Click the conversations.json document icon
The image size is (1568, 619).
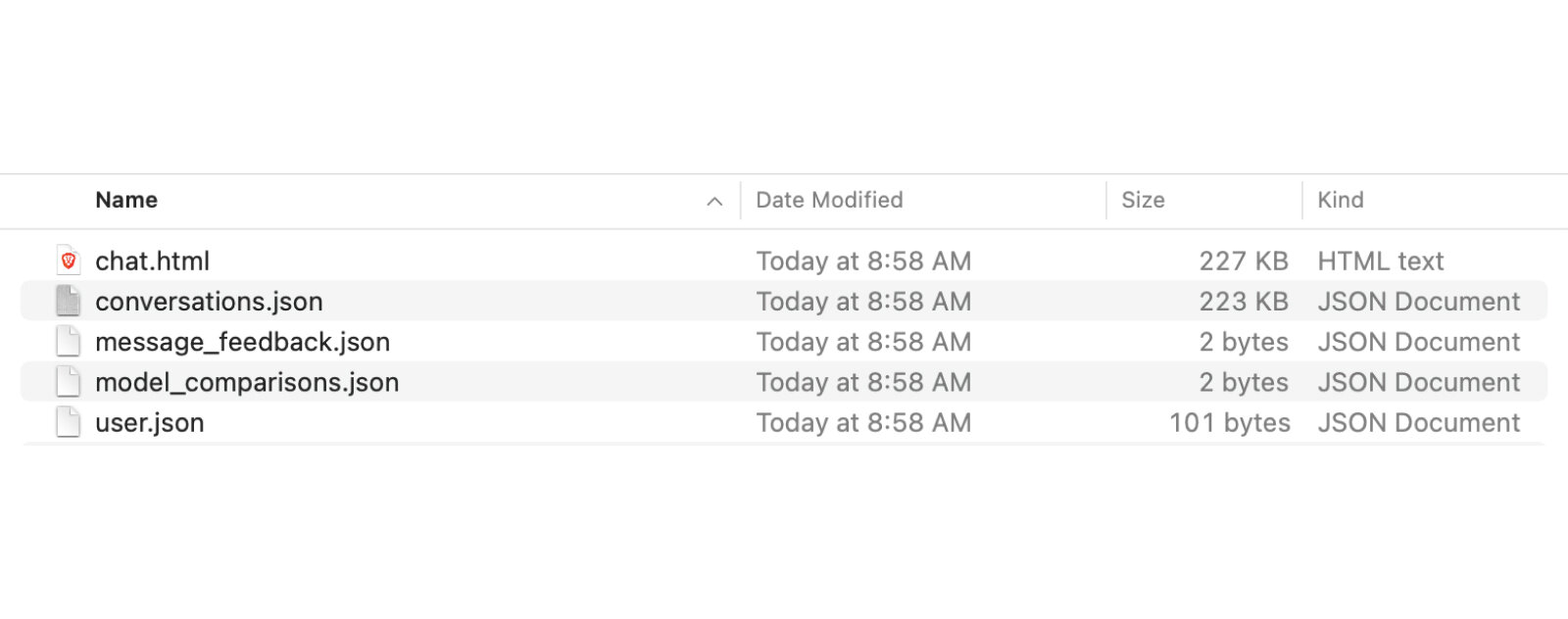click(68, 301)
